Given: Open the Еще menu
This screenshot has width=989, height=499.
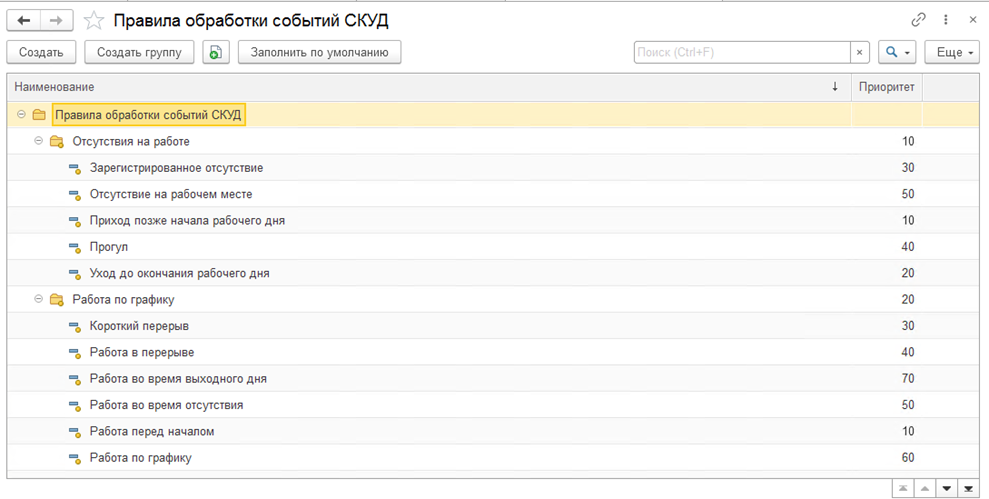Looking at the screenshot, I should [955, 52].
